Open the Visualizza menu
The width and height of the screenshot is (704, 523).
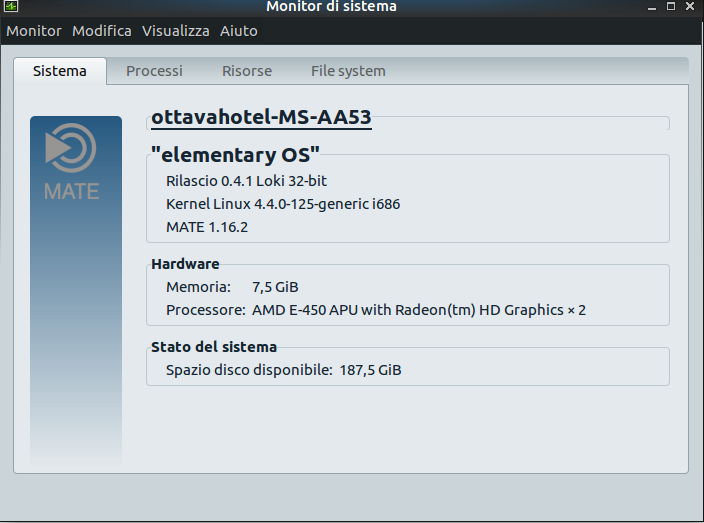pos(176,31)
